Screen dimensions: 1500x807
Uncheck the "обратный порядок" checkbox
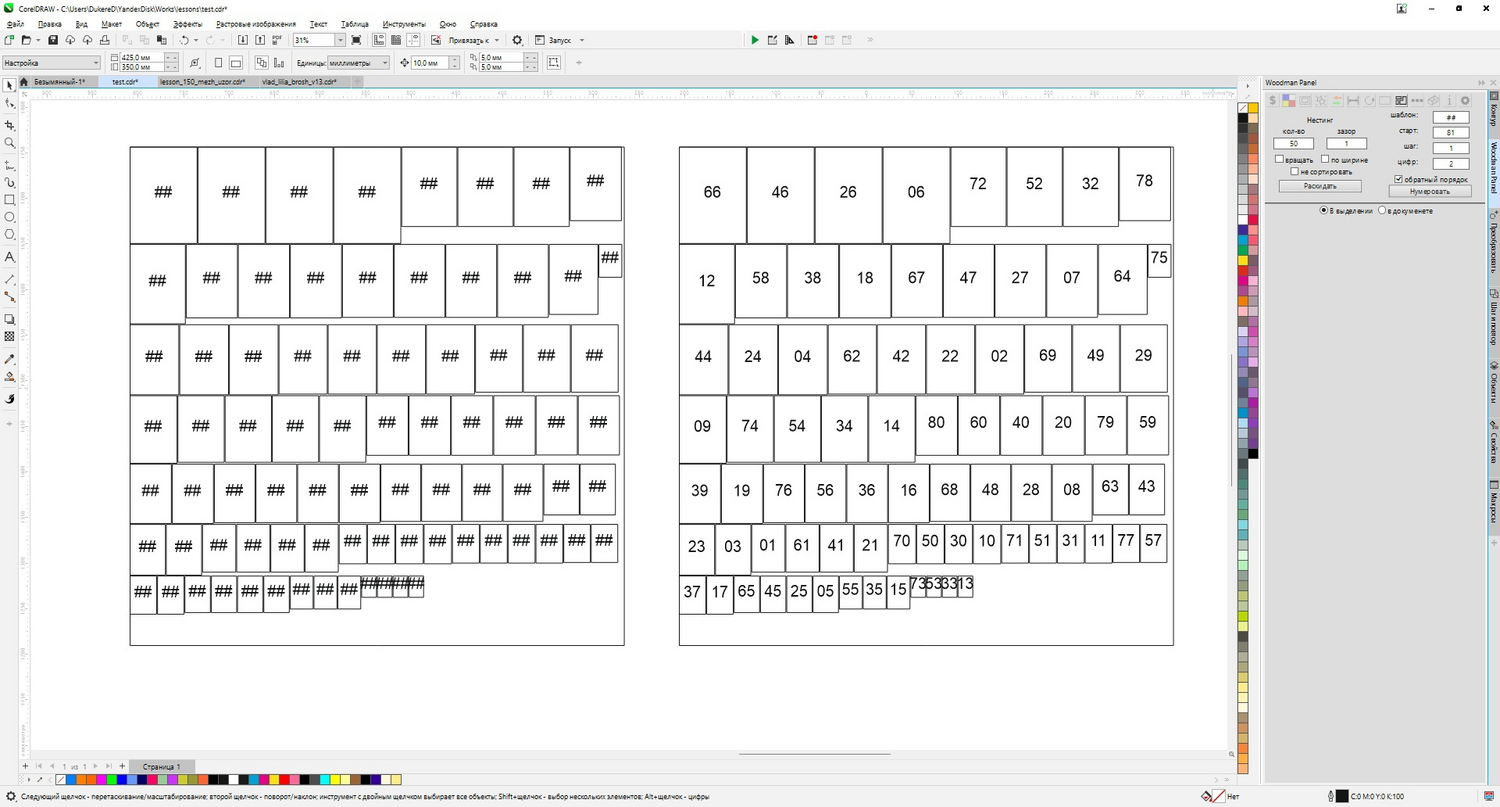click(1397, 179)
